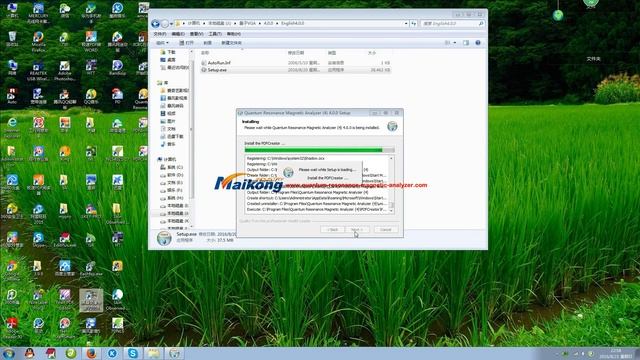This screenshot has width=640, height=360.
Task: Open the 工具(T) menu
Action: pos(215,34)
